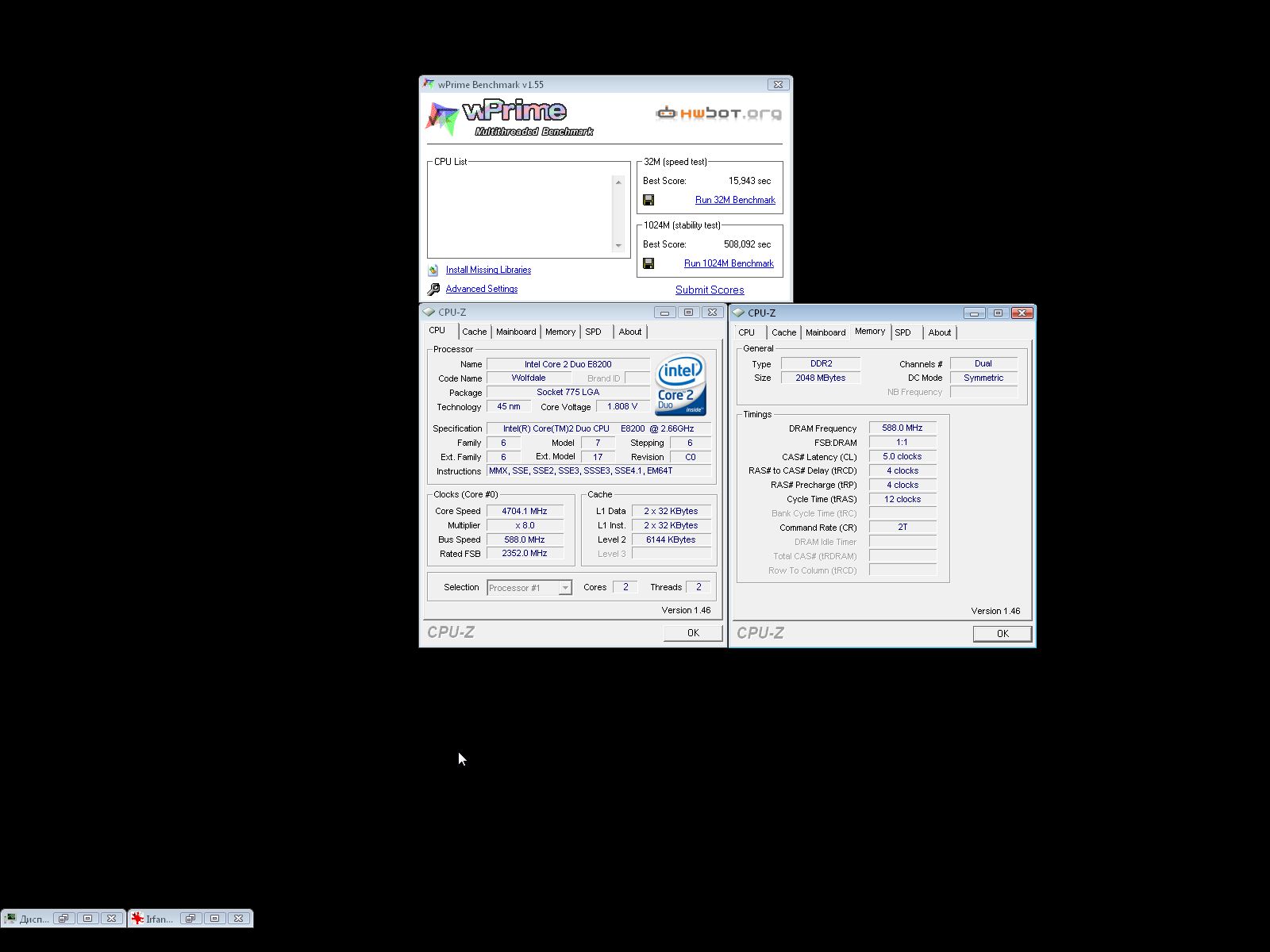Select the CPU tab in left CPU-Z
The image size is (1270, 952).
(437, 330)
